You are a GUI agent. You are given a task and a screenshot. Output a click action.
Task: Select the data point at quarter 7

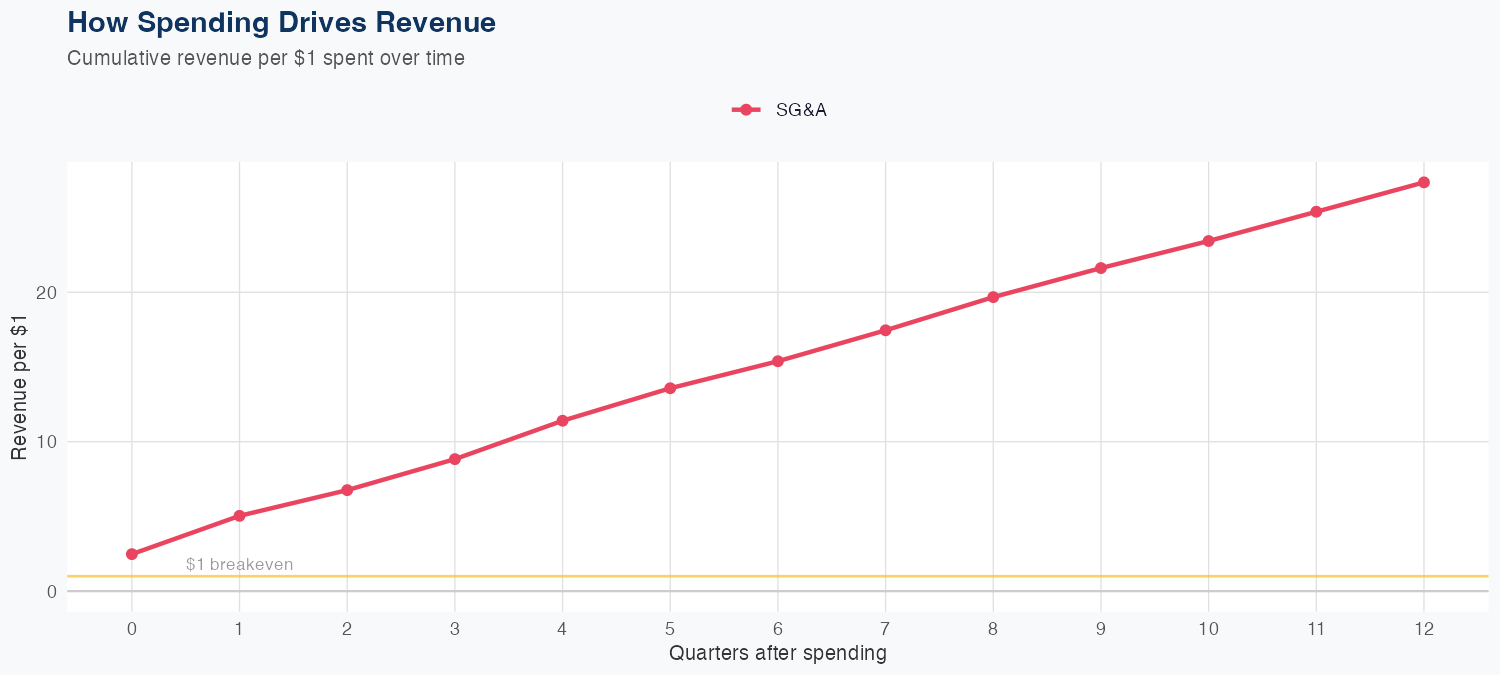click(x=885, y=330)
